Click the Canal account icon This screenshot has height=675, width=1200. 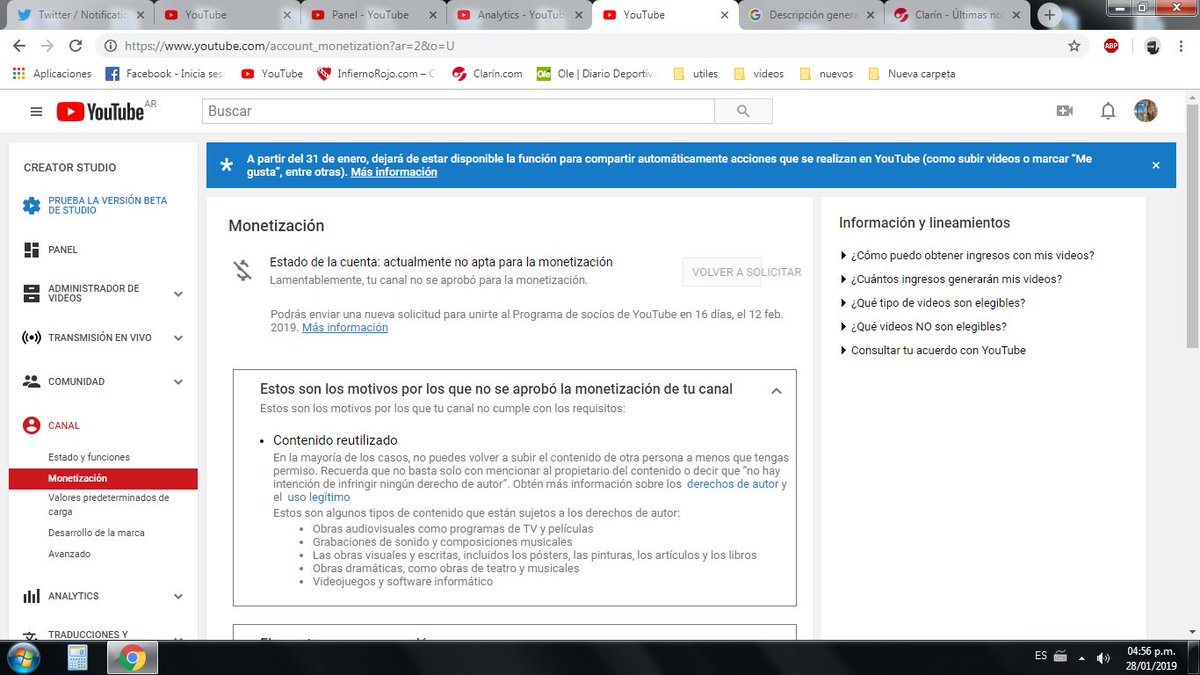click(x=31, y=425)
